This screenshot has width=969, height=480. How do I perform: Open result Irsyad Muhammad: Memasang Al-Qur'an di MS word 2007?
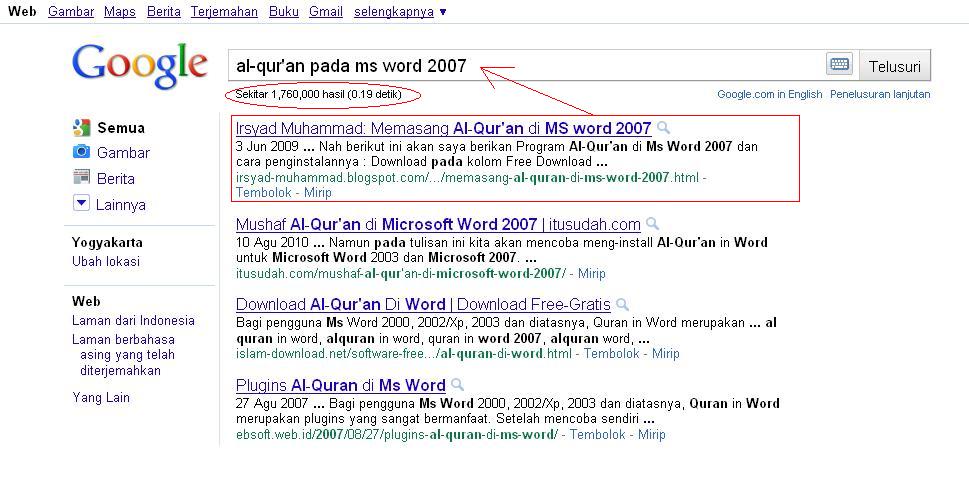coord(444,128)
